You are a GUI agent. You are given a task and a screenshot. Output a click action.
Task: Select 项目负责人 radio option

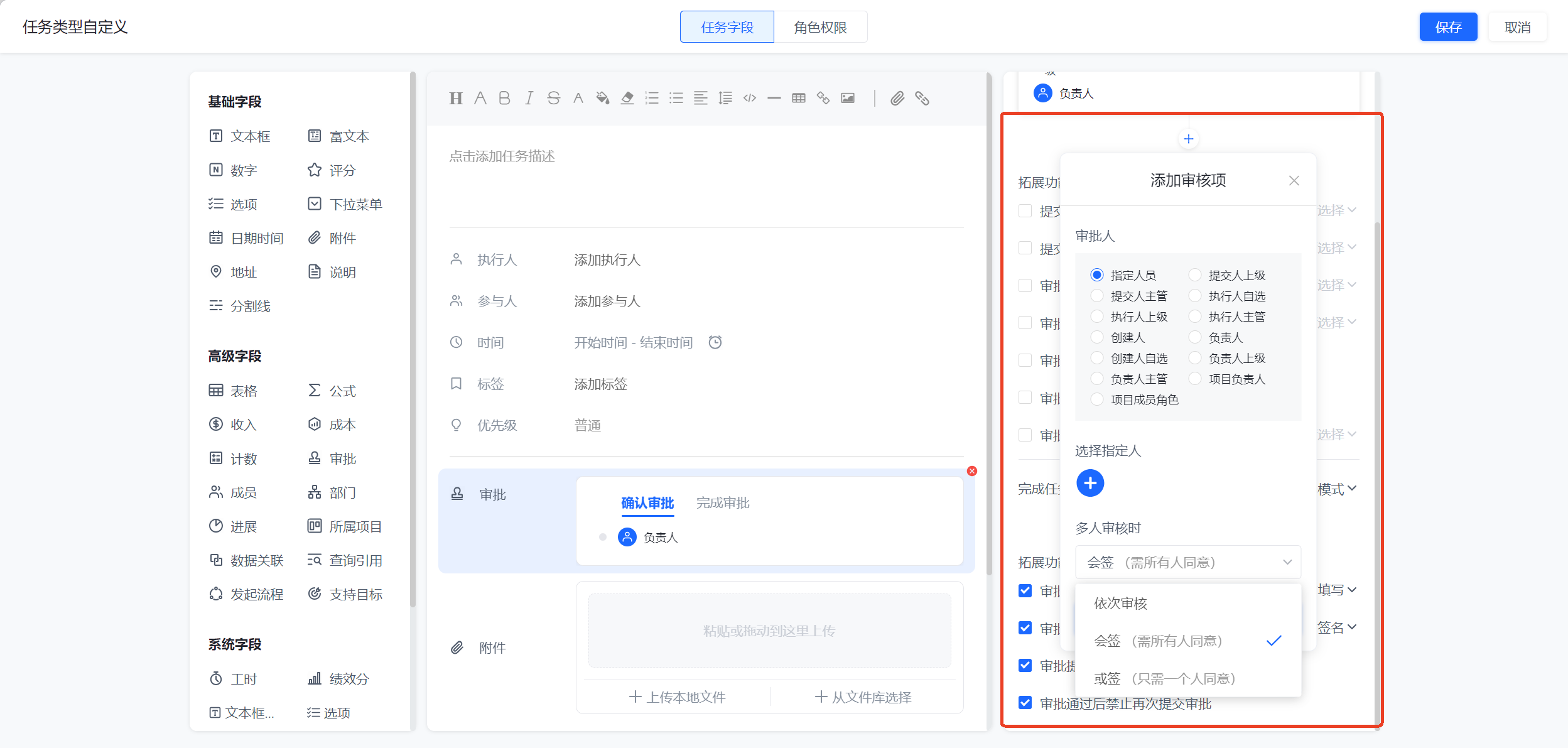(x=1227, y=379)
